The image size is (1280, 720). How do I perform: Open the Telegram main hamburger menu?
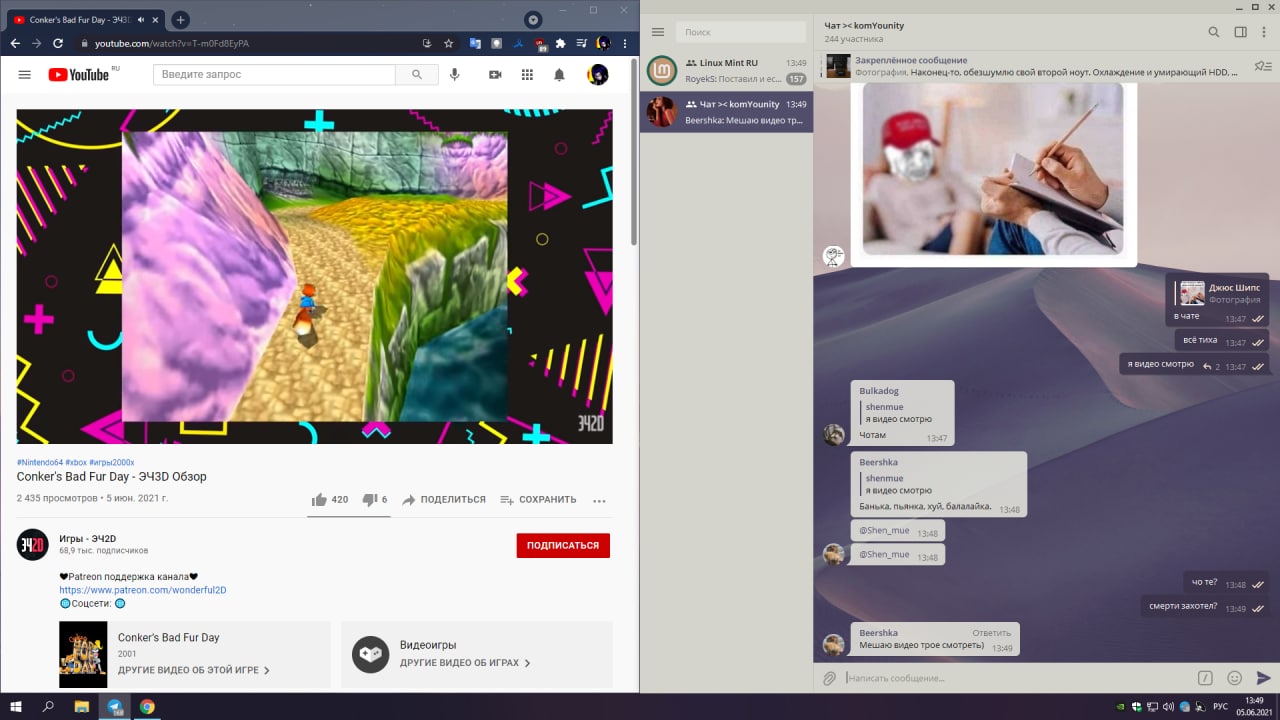point(658,32)
